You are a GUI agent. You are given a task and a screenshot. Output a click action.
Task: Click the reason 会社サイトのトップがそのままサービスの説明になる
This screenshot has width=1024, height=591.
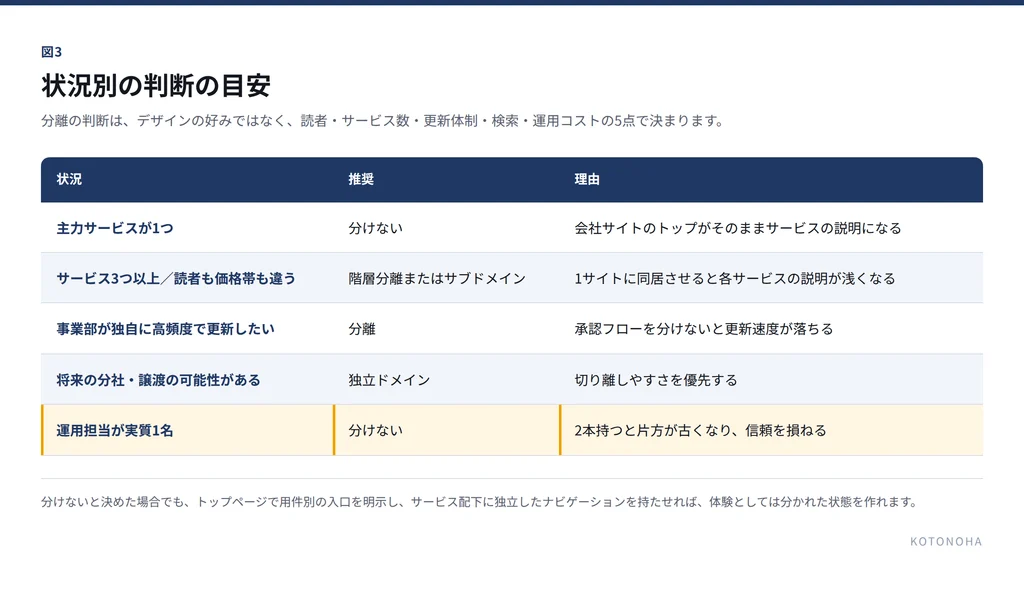click(738, 229)
